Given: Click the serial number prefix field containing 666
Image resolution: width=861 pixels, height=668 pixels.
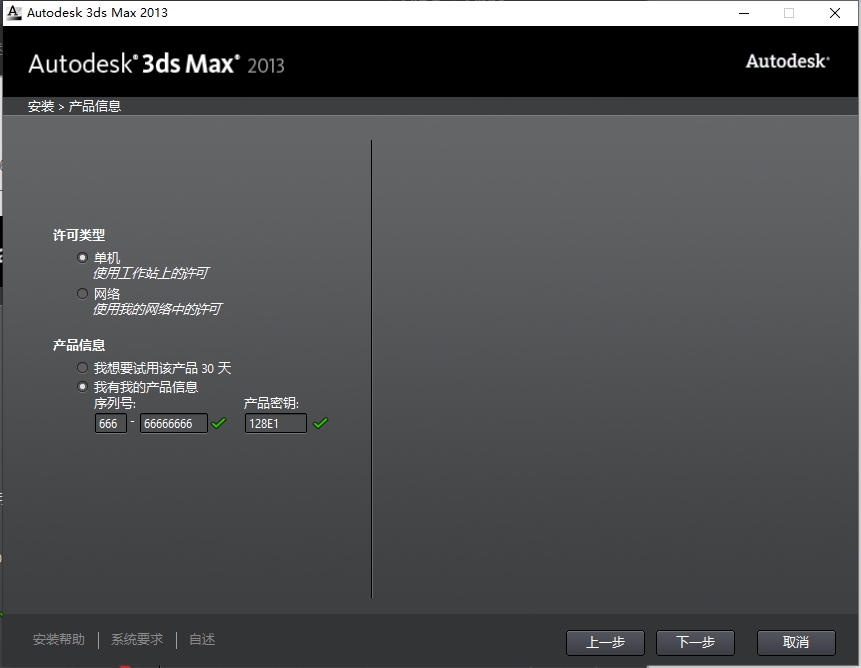Looking at the screenshot, I should [x=110, y=423].
